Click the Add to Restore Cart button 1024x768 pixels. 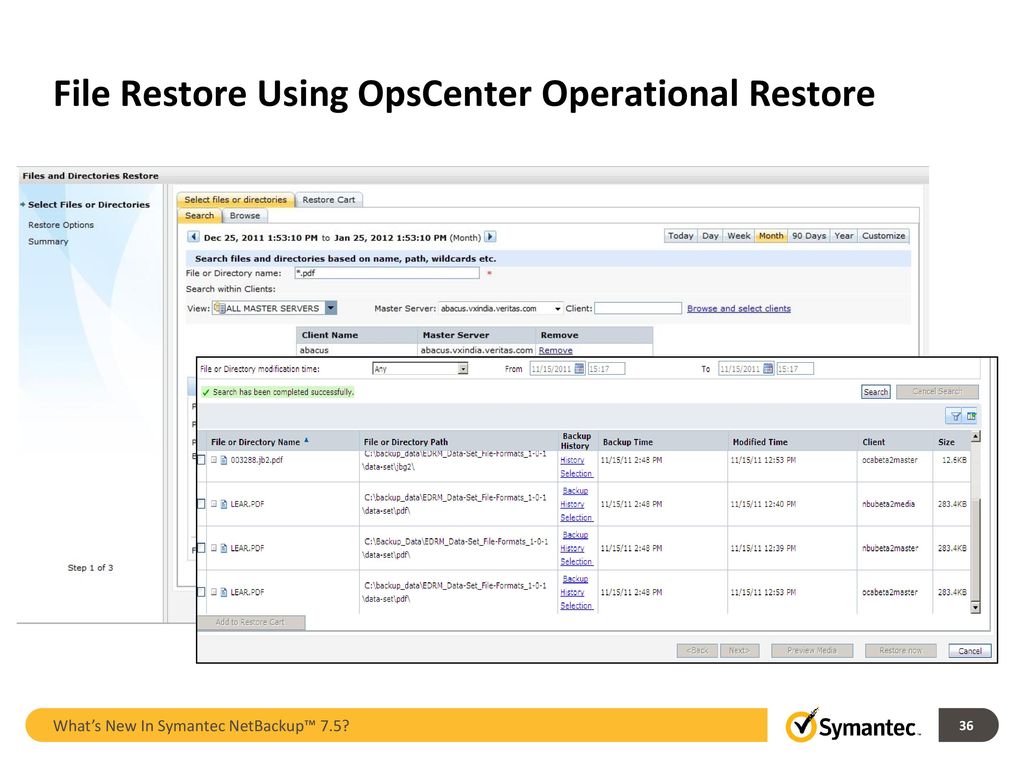(251, 622)
